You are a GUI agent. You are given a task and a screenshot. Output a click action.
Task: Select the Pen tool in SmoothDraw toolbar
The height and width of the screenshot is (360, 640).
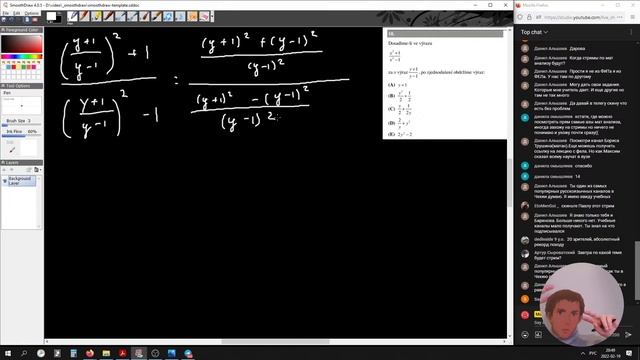click(73, 16)
